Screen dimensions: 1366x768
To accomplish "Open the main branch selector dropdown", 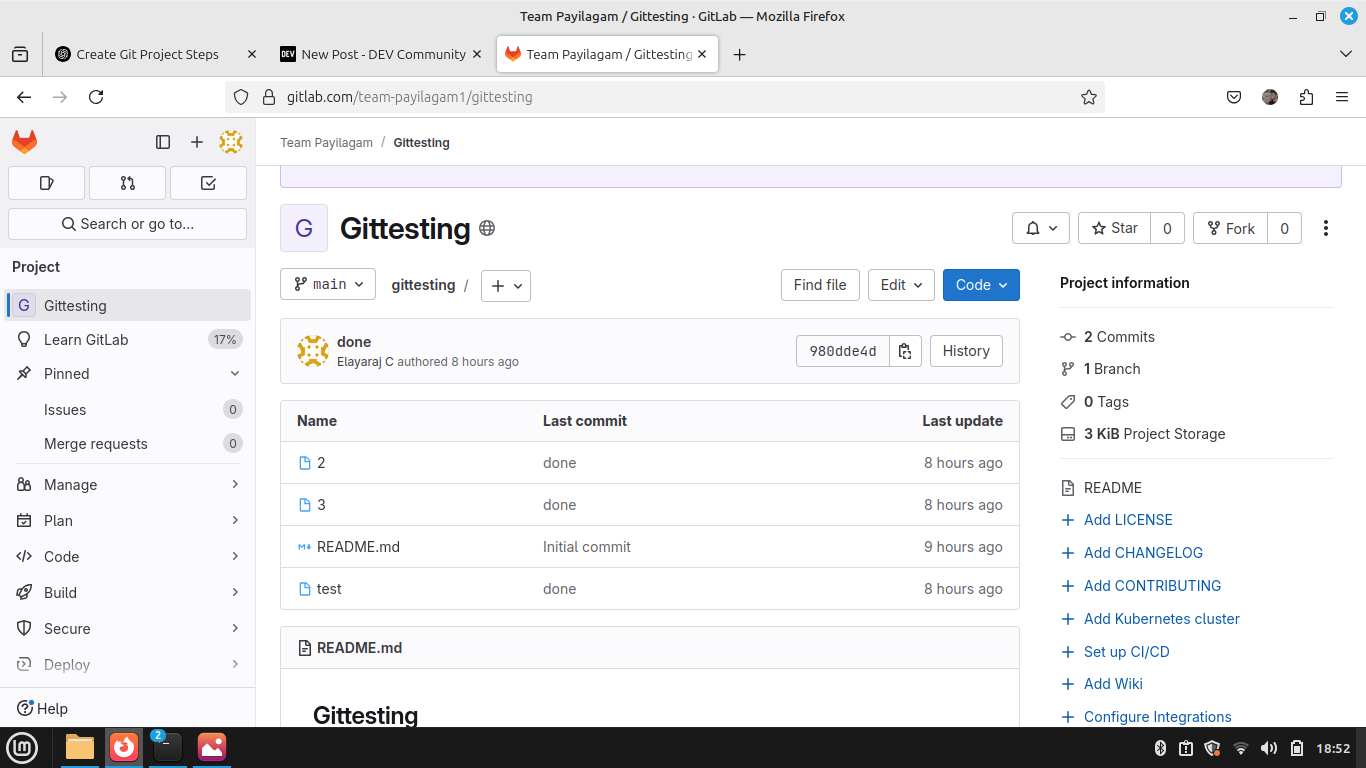I will click(x=328, y=284).
